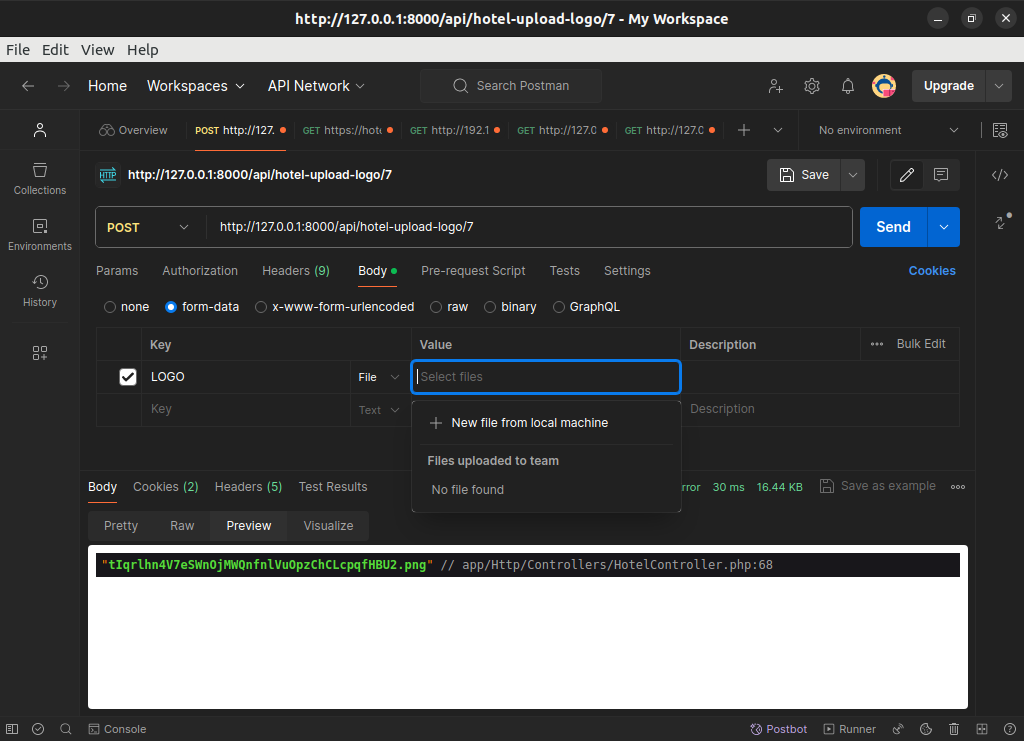Click the empty Key field

pyautogui.click(x=246, y=409)
